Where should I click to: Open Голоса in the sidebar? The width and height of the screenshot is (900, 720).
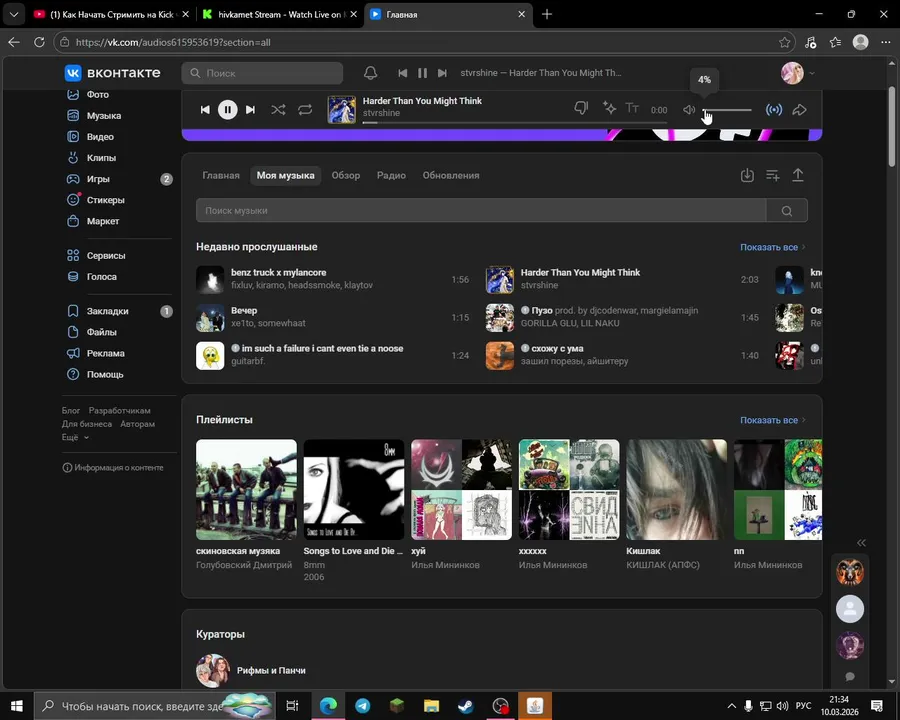pos(102,276)
